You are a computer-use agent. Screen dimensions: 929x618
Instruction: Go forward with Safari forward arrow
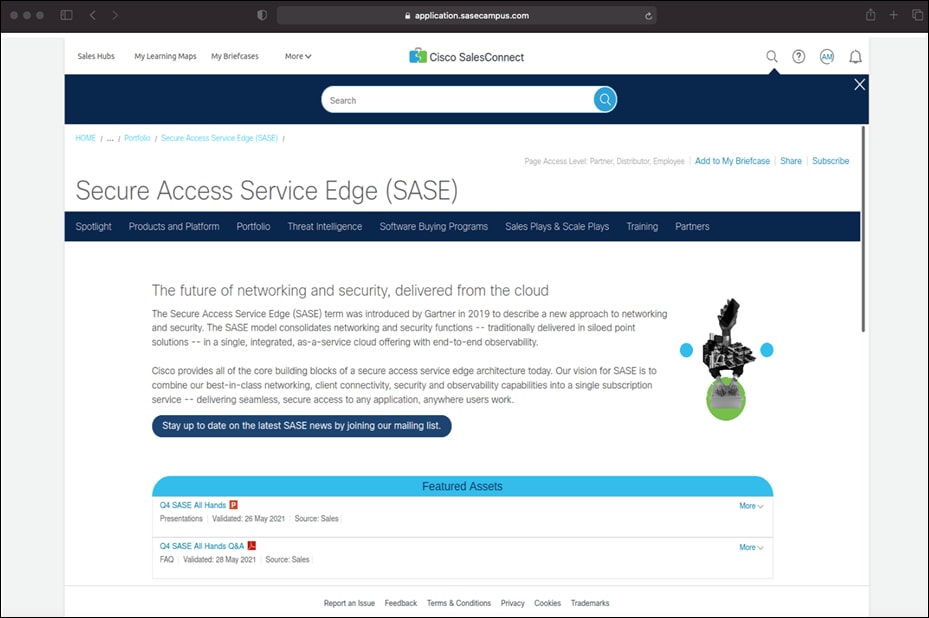115,15
